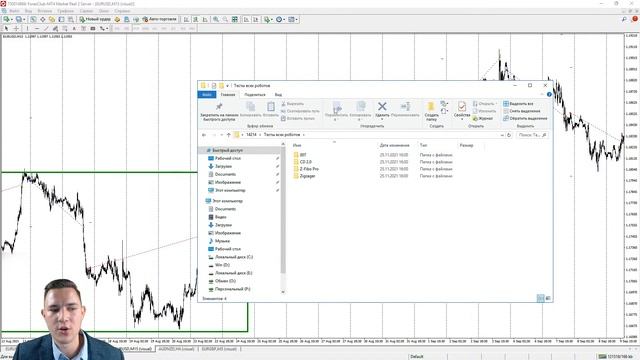The image size is (640, 360).
Task: Open the indicators list dropdown in toolbar
Action: 268,19
